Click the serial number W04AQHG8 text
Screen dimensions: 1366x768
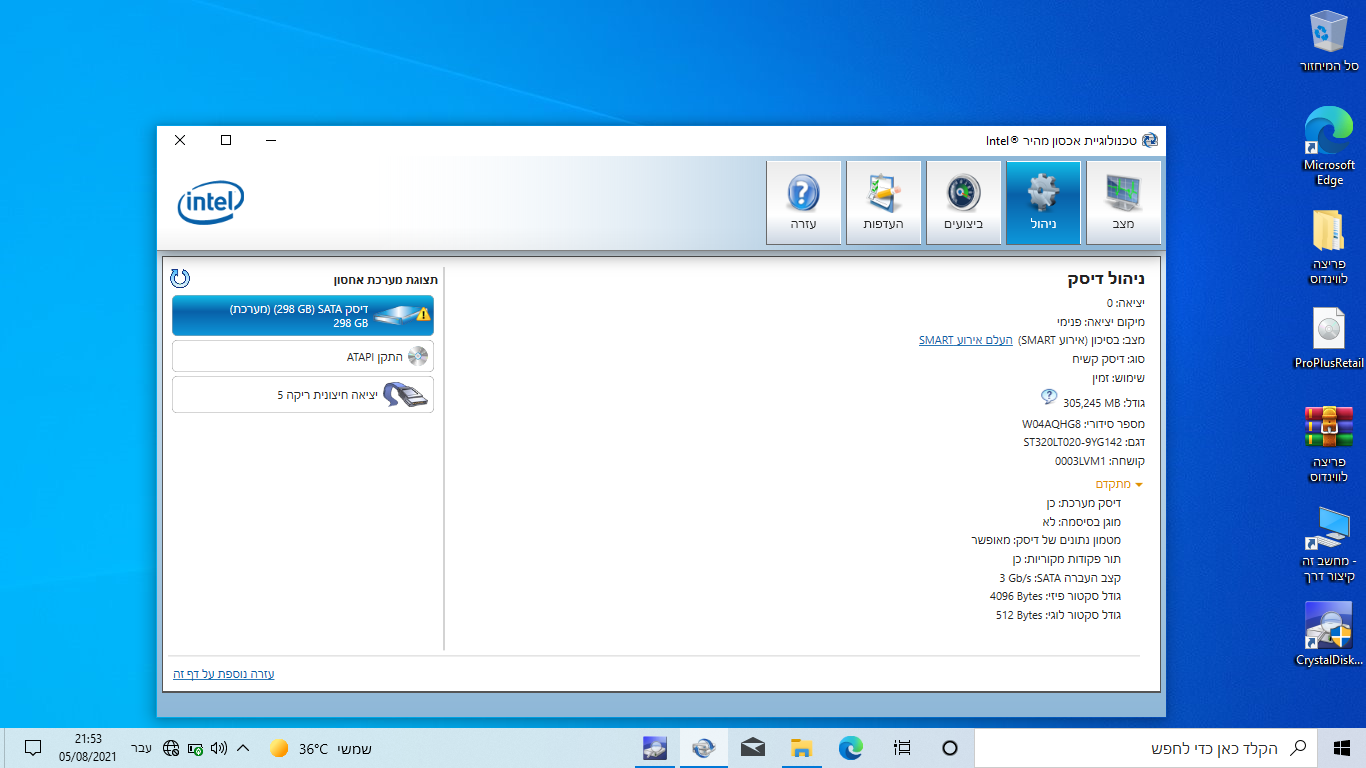point(1051,424)
